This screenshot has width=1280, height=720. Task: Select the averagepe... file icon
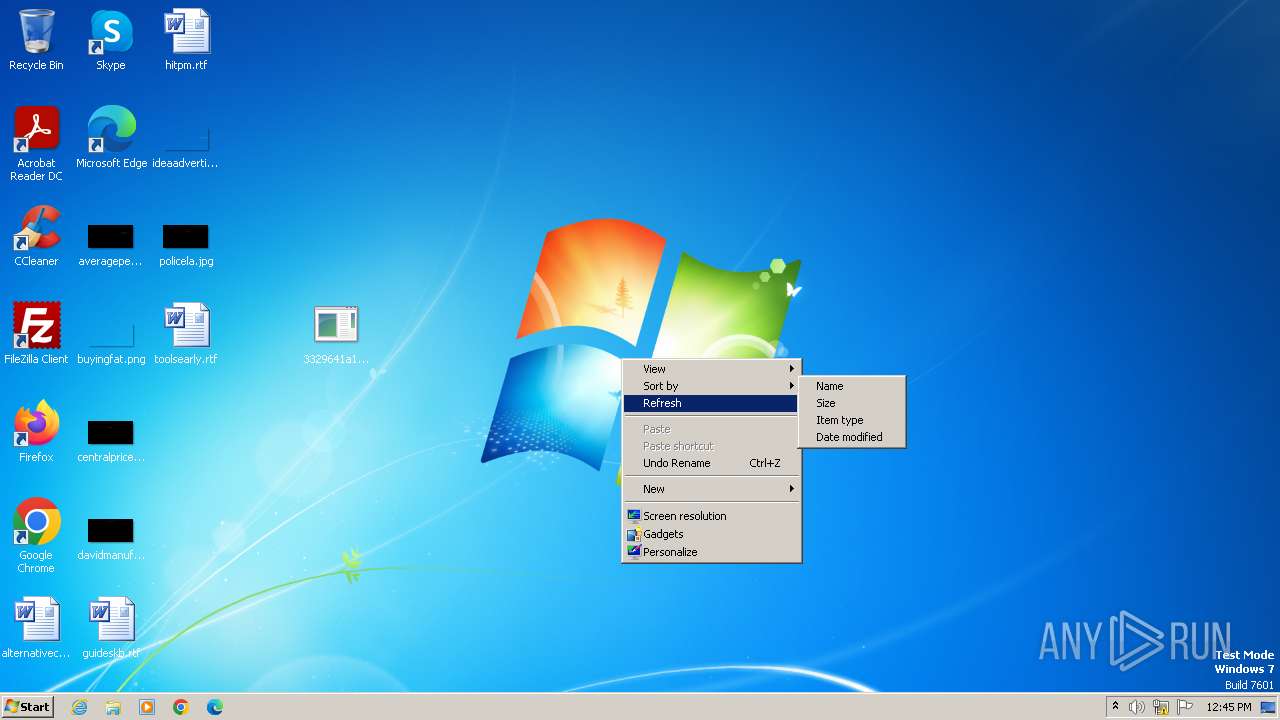[110, 244]
